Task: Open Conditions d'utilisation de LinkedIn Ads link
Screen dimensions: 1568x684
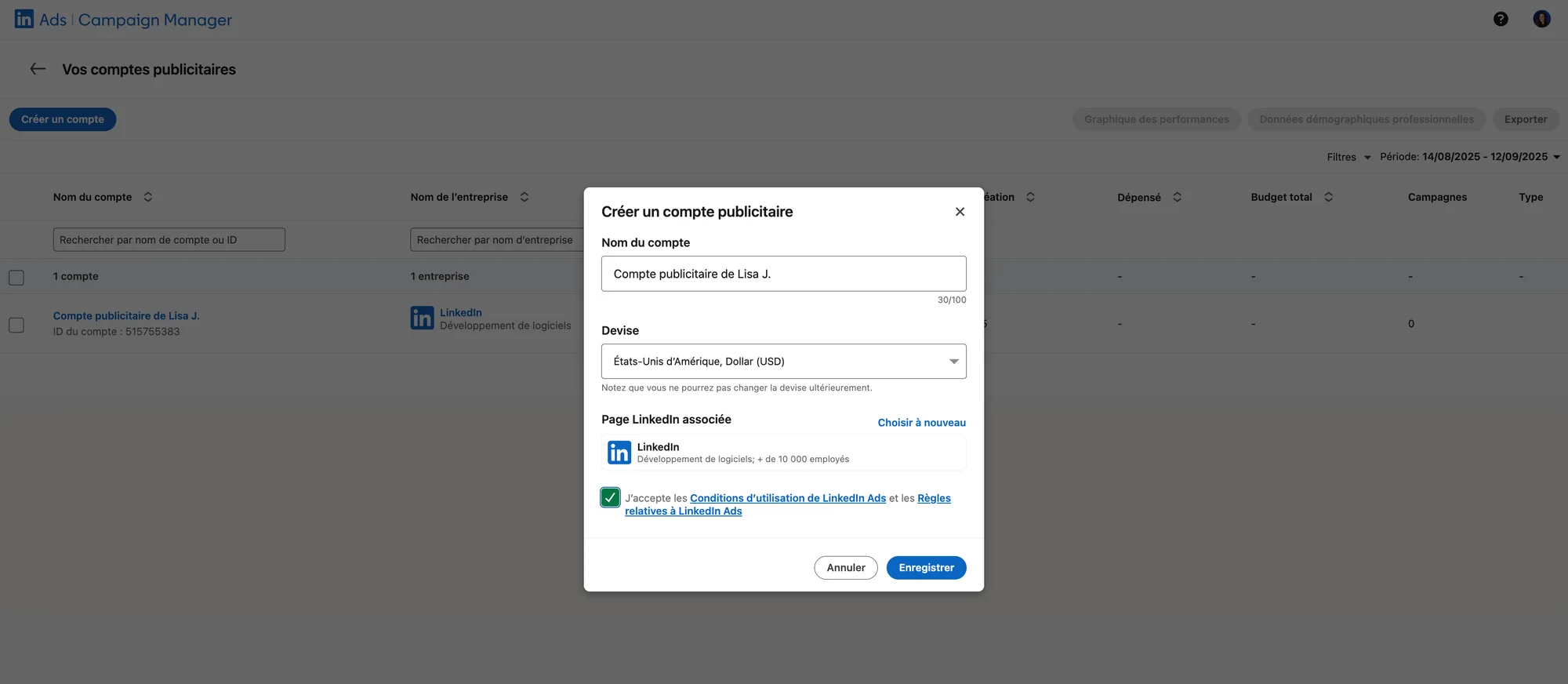Action: point(788,498)
